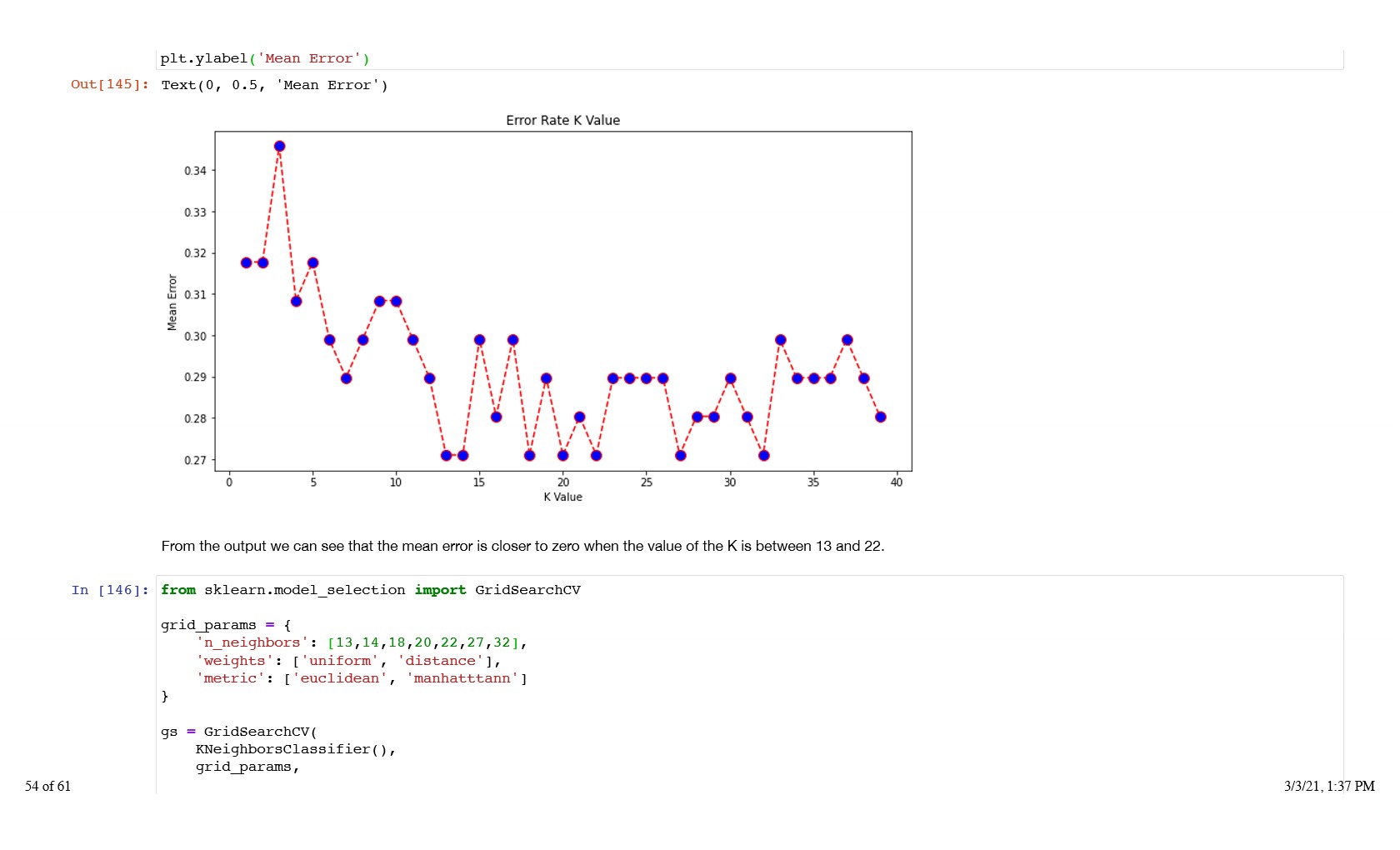Click the leftmost data point on the plot

pyautogui.click(x=246, y=262)
